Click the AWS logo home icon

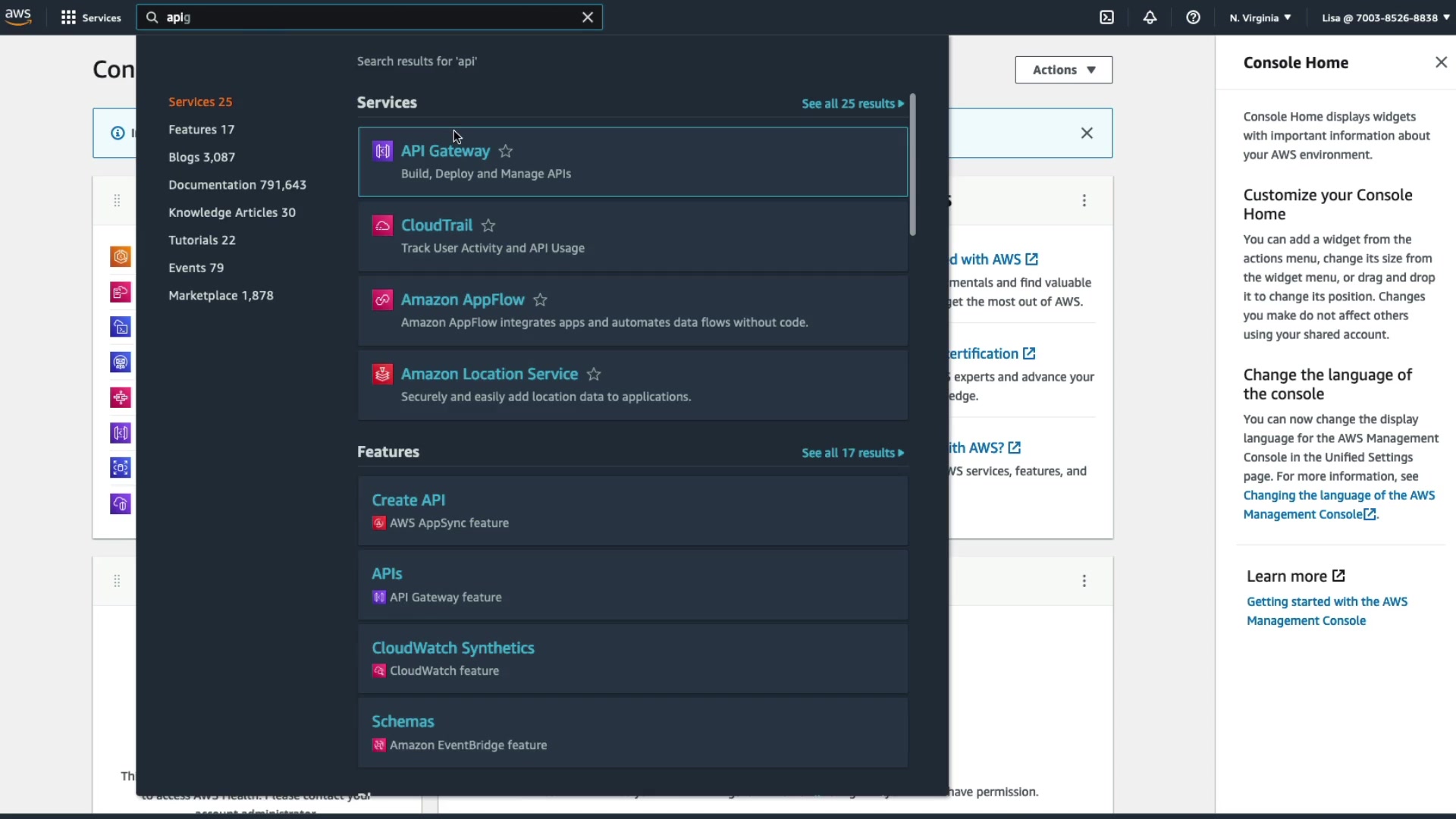[18, 17]
